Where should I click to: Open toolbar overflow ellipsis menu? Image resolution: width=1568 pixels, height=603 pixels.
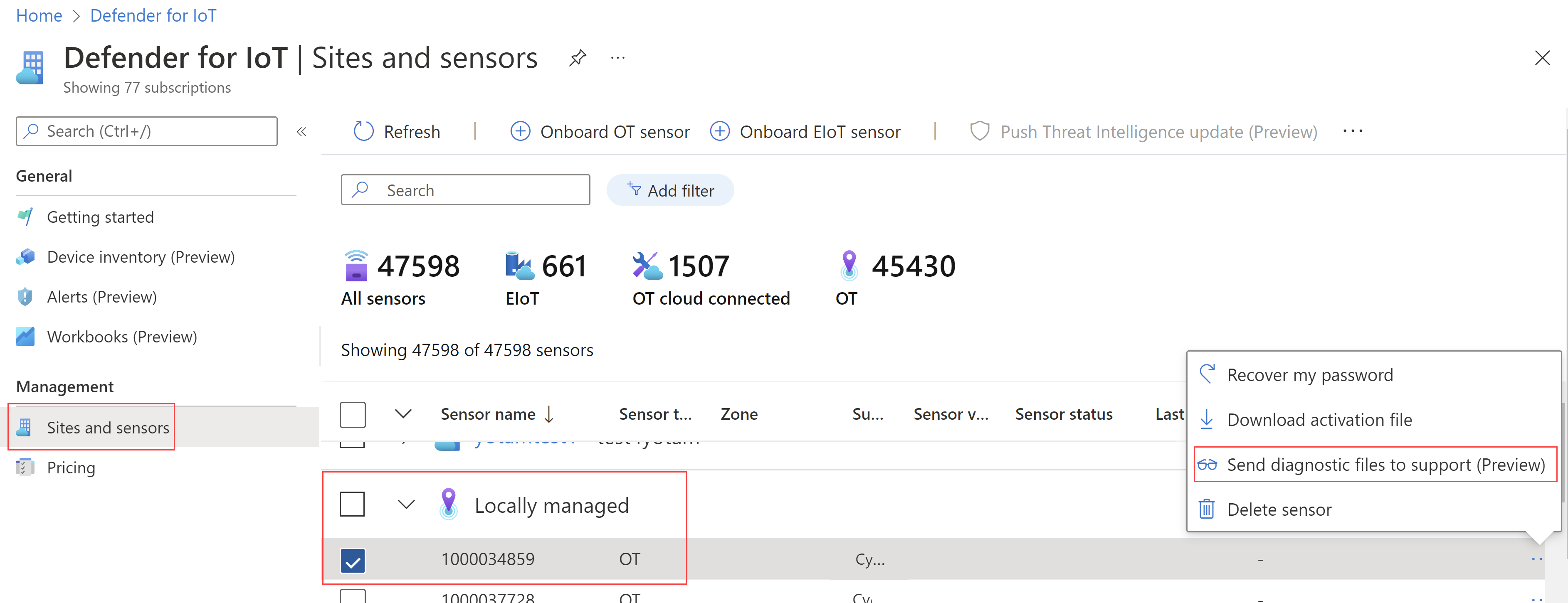1352,131
